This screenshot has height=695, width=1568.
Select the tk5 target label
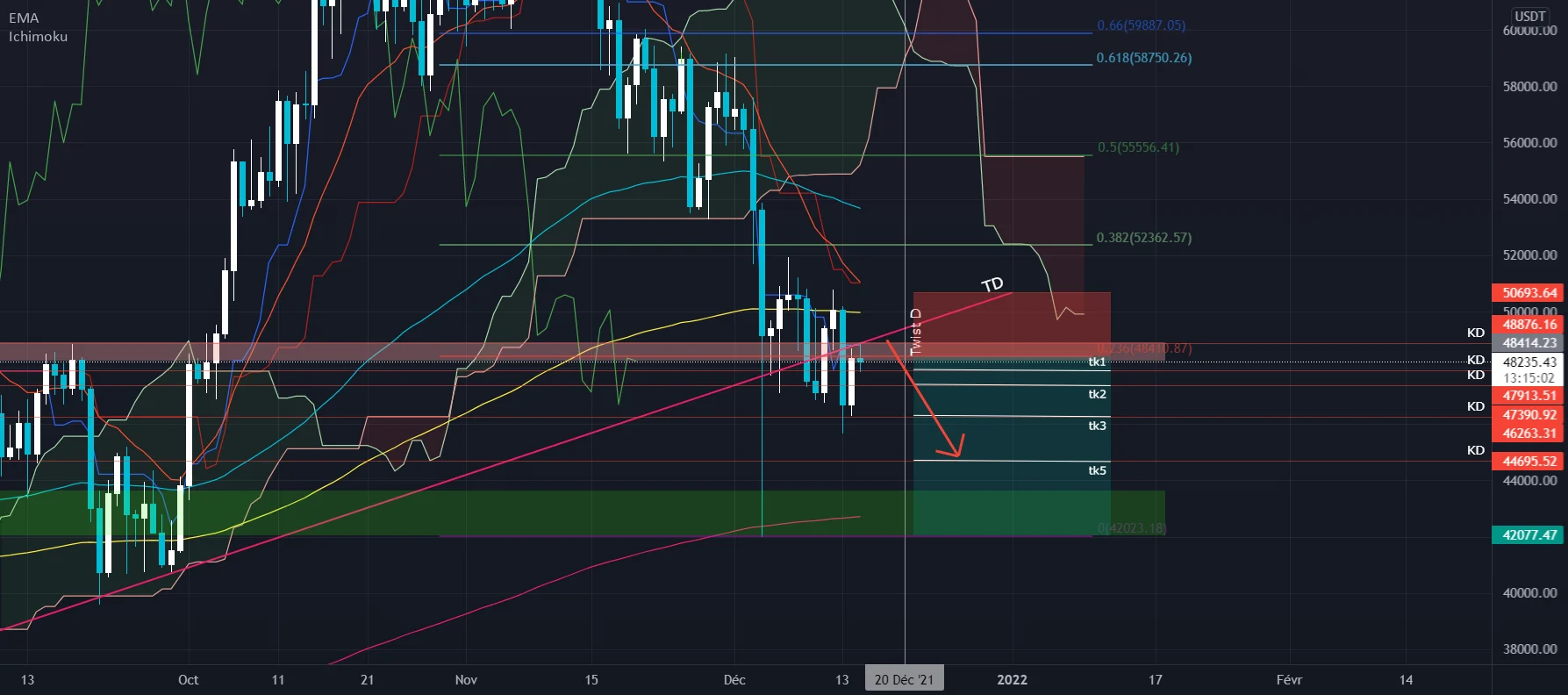tap(1097, 470)
